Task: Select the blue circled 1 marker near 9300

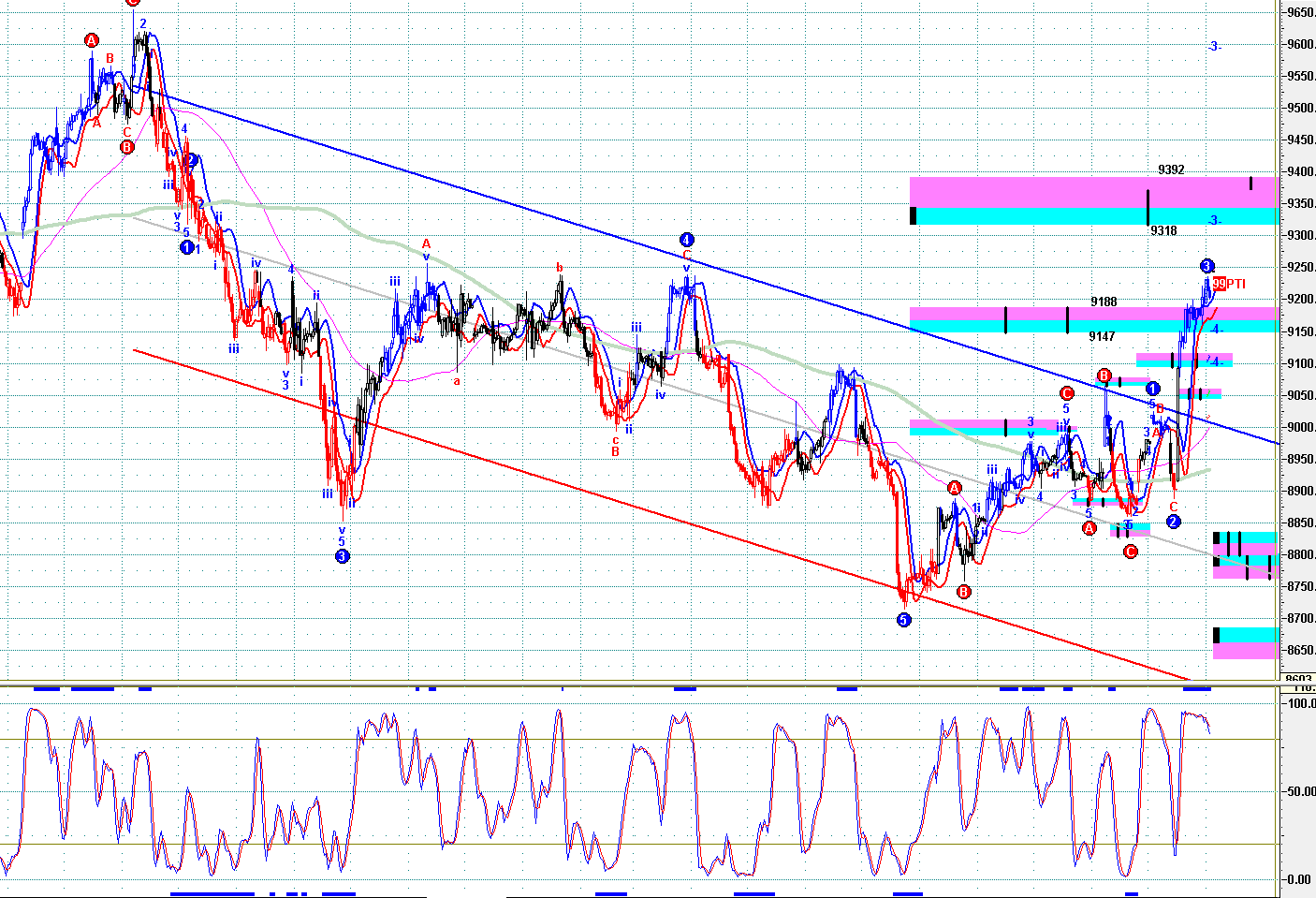Action: (x=186, y=248)
